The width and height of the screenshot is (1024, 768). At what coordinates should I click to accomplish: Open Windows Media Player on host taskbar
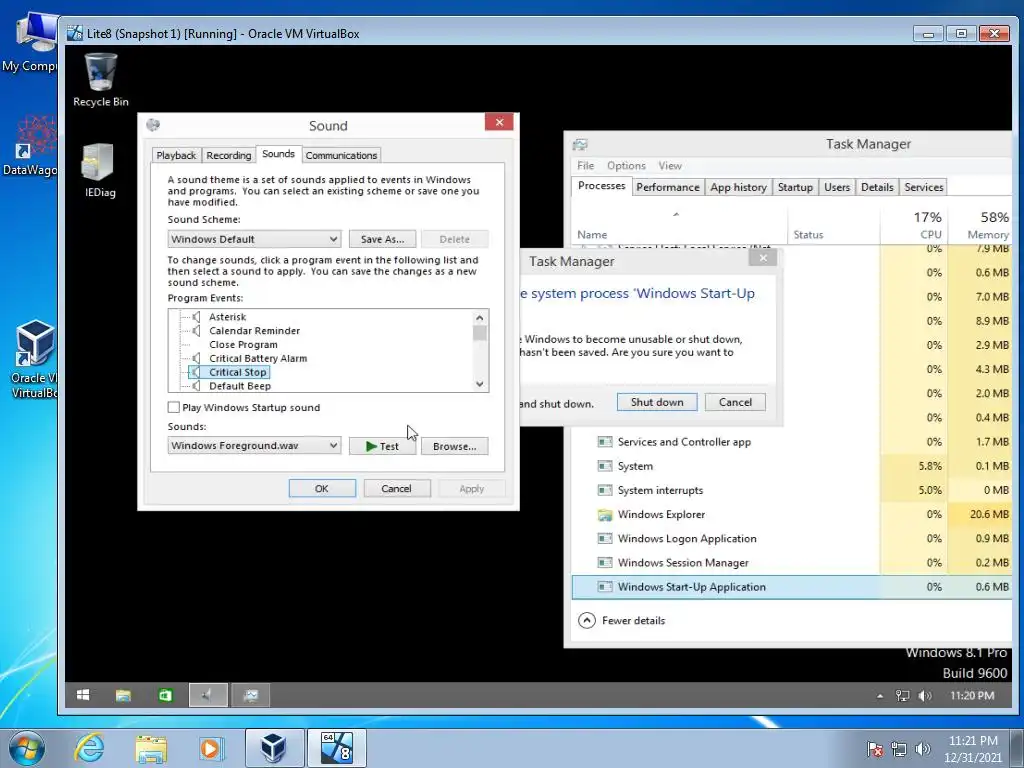pyautogui.click(x=211, y=748)
